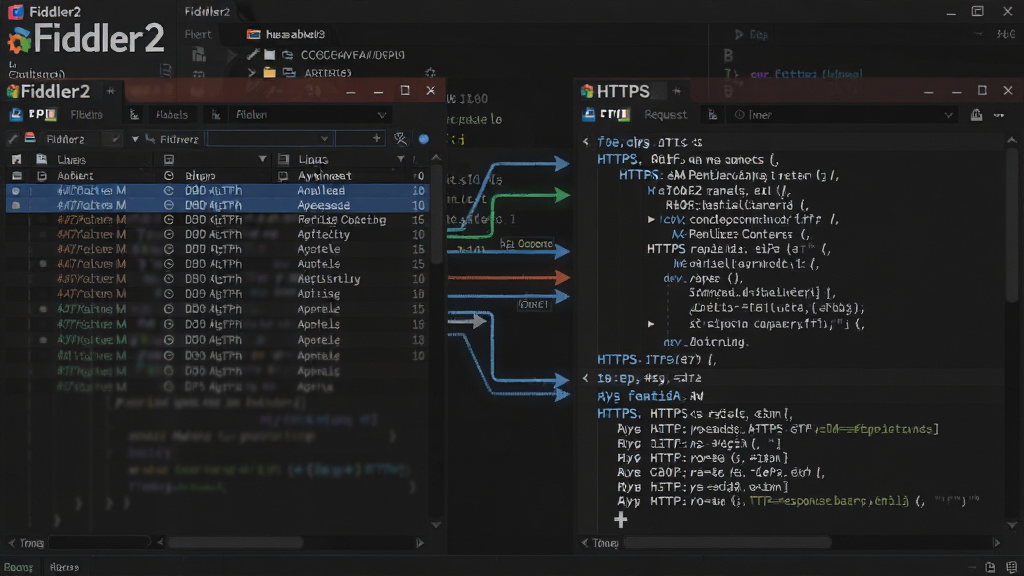
Task: Click the icon just left of the HTTPS three-dots button
Action: (x=976, y=115)
